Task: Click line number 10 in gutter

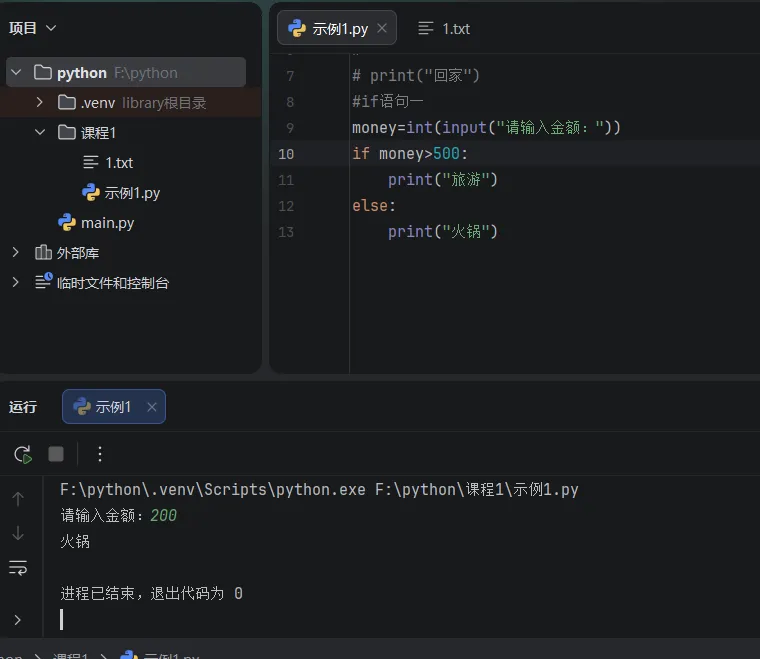Action: pyautogui.click(x=286, y=154)
